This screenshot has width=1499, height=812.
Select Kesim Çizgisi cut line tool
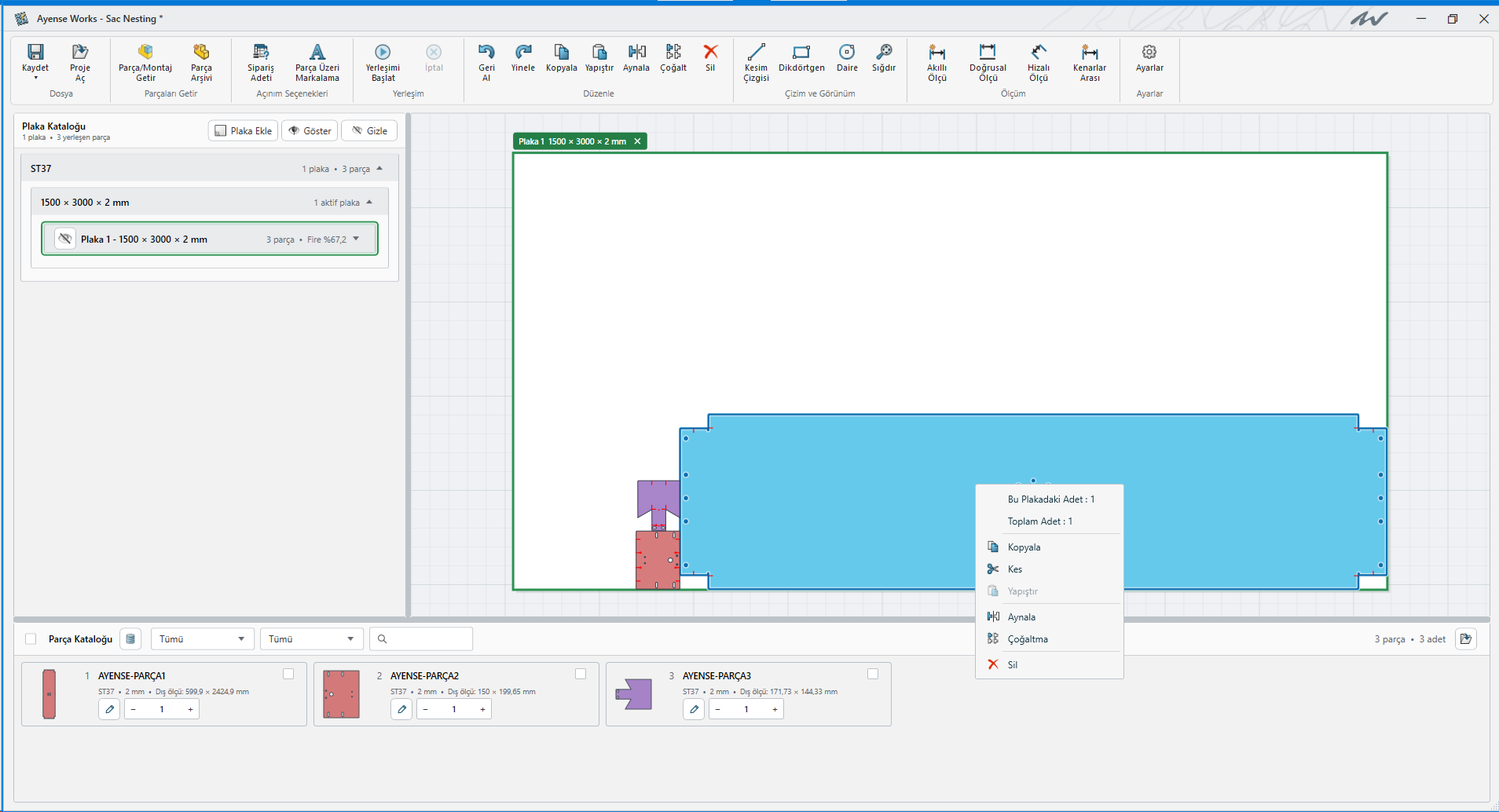point(756,62)
